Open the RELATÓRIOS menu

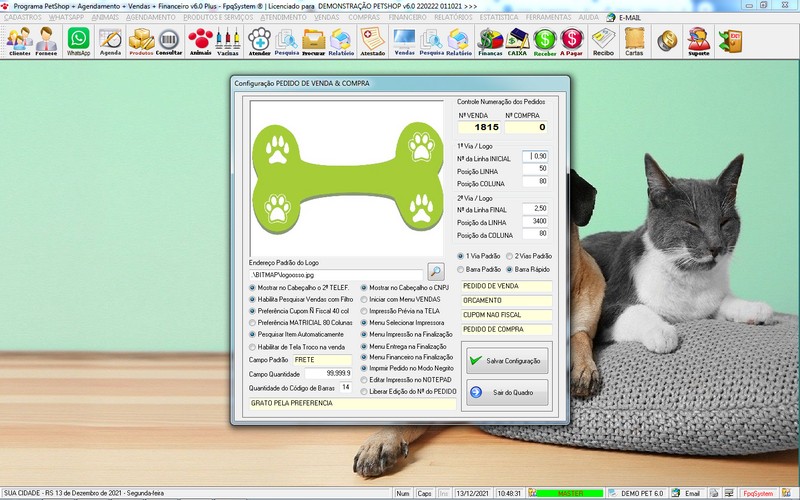click(x=453, y=17)
